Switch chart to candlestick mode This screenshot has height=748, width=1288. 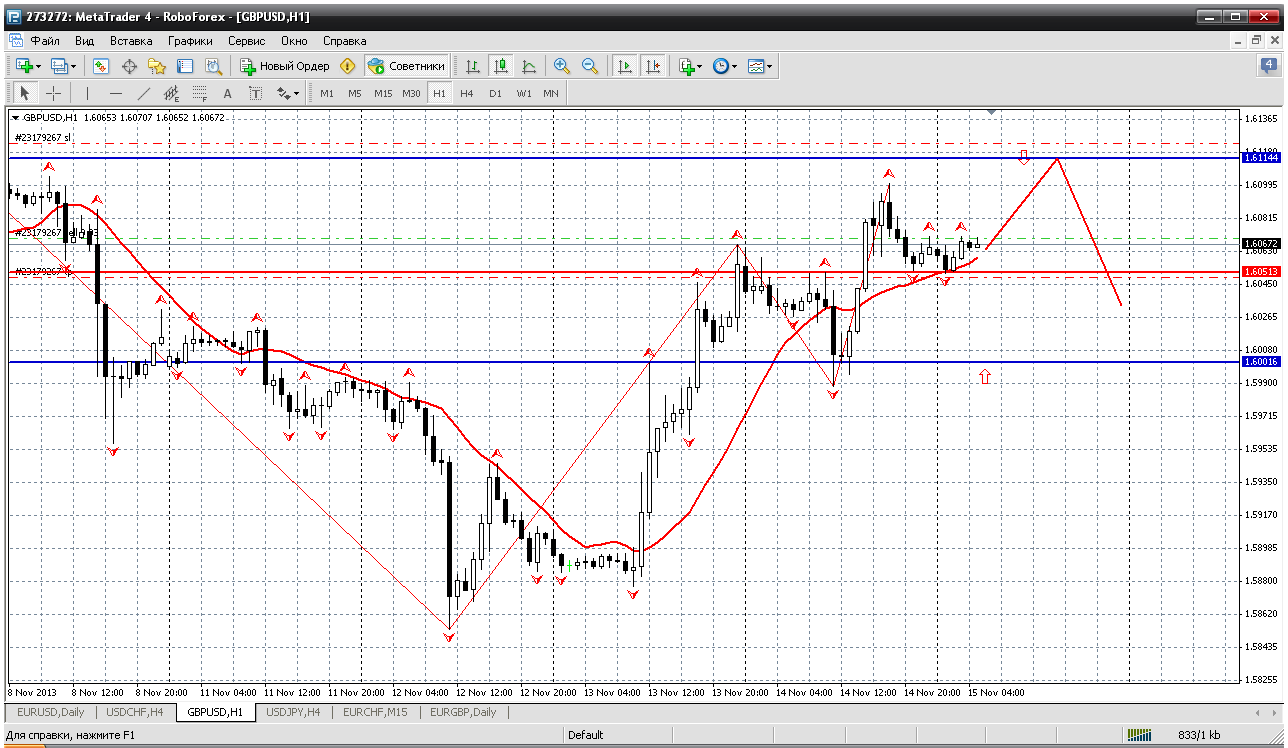501,66
